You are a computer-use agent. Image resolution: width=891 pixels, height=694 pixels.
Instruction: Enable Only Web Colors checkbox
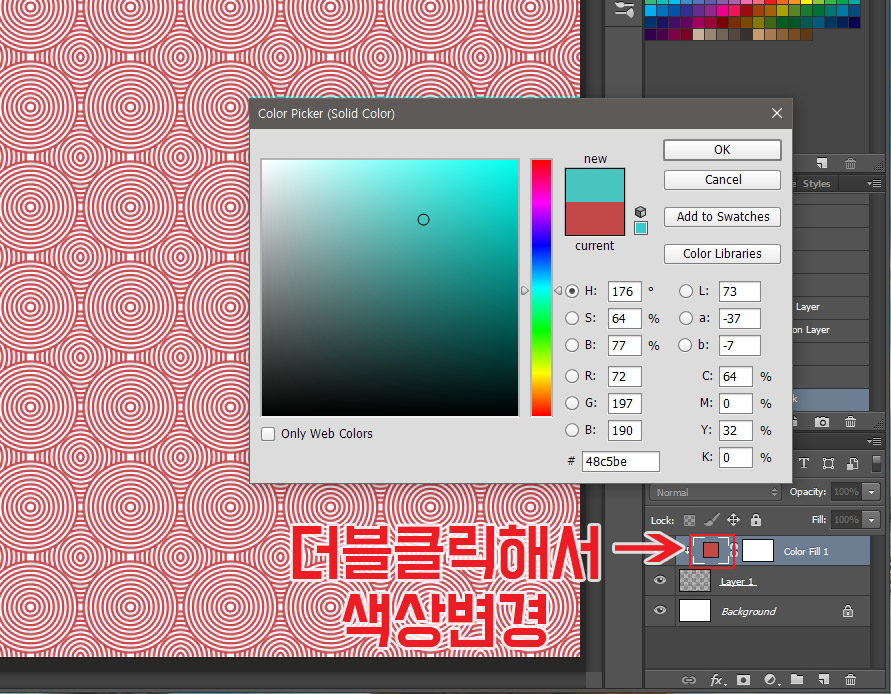point(268,434)
